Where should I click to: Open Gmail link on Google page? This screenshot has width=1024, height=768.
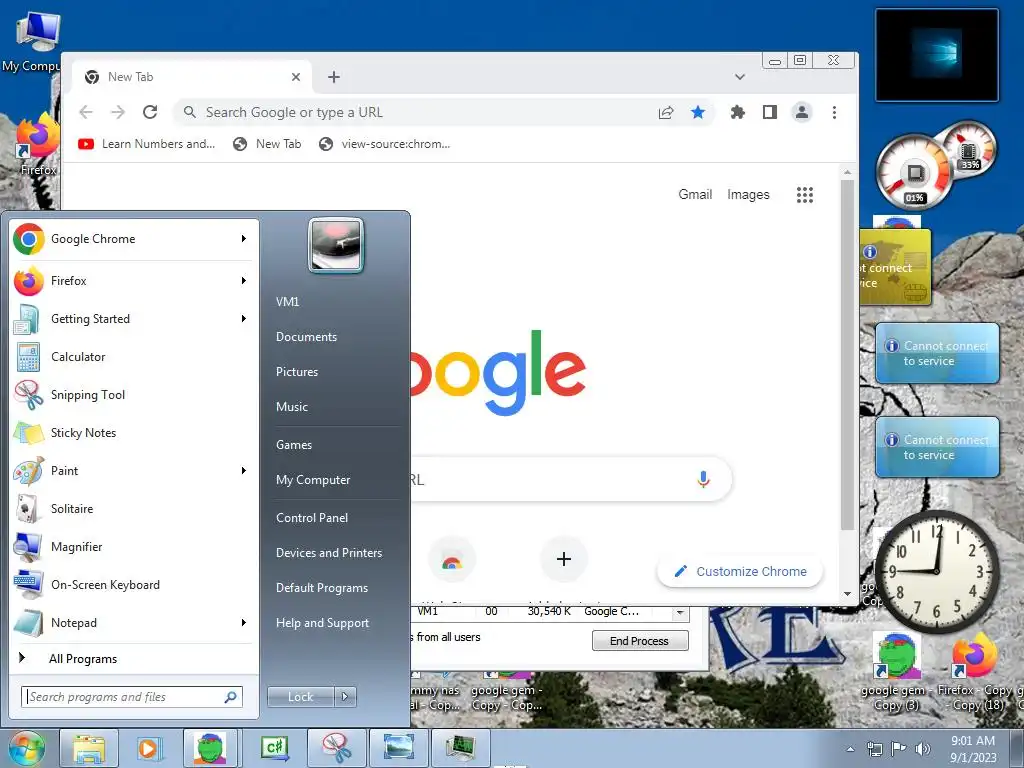[695, 195]
